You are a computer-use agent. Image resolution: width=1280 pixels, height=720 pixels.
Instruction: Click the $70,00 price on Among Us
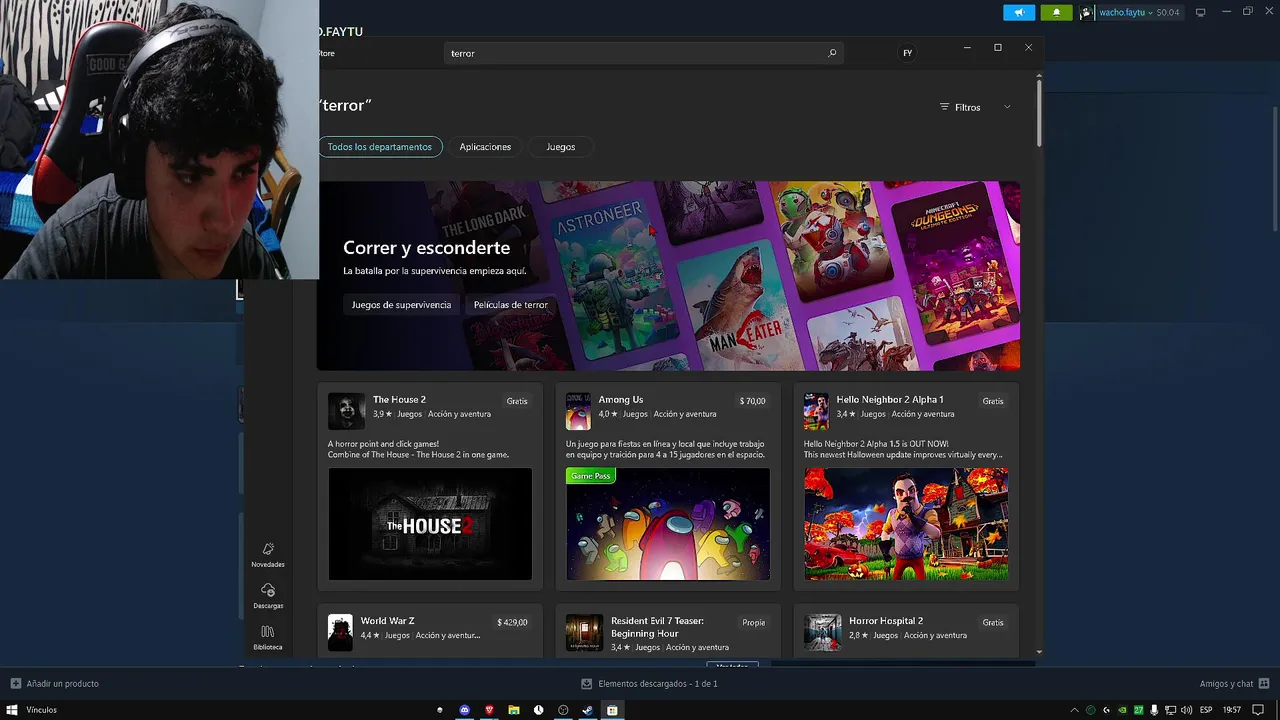[753, 401]
